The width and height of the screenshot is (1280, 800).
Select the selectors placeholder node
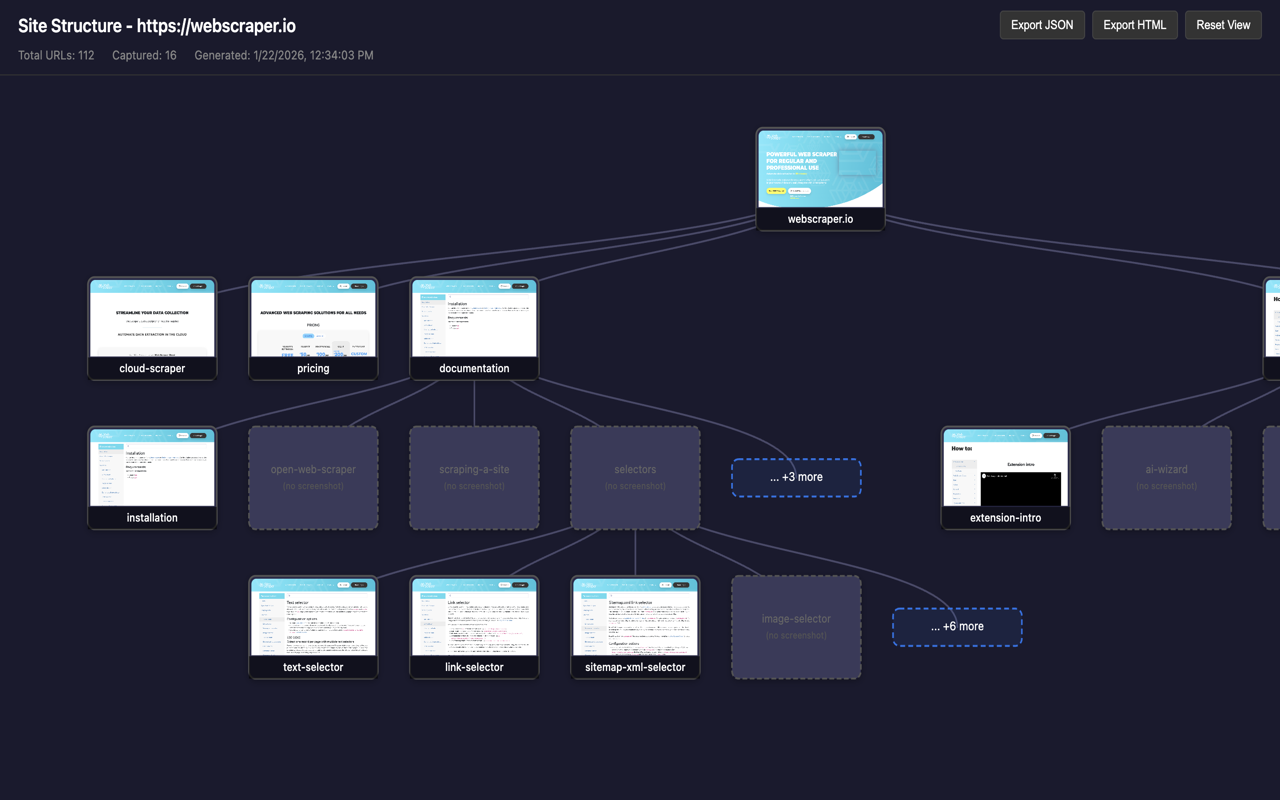click(x=635, y=478)
